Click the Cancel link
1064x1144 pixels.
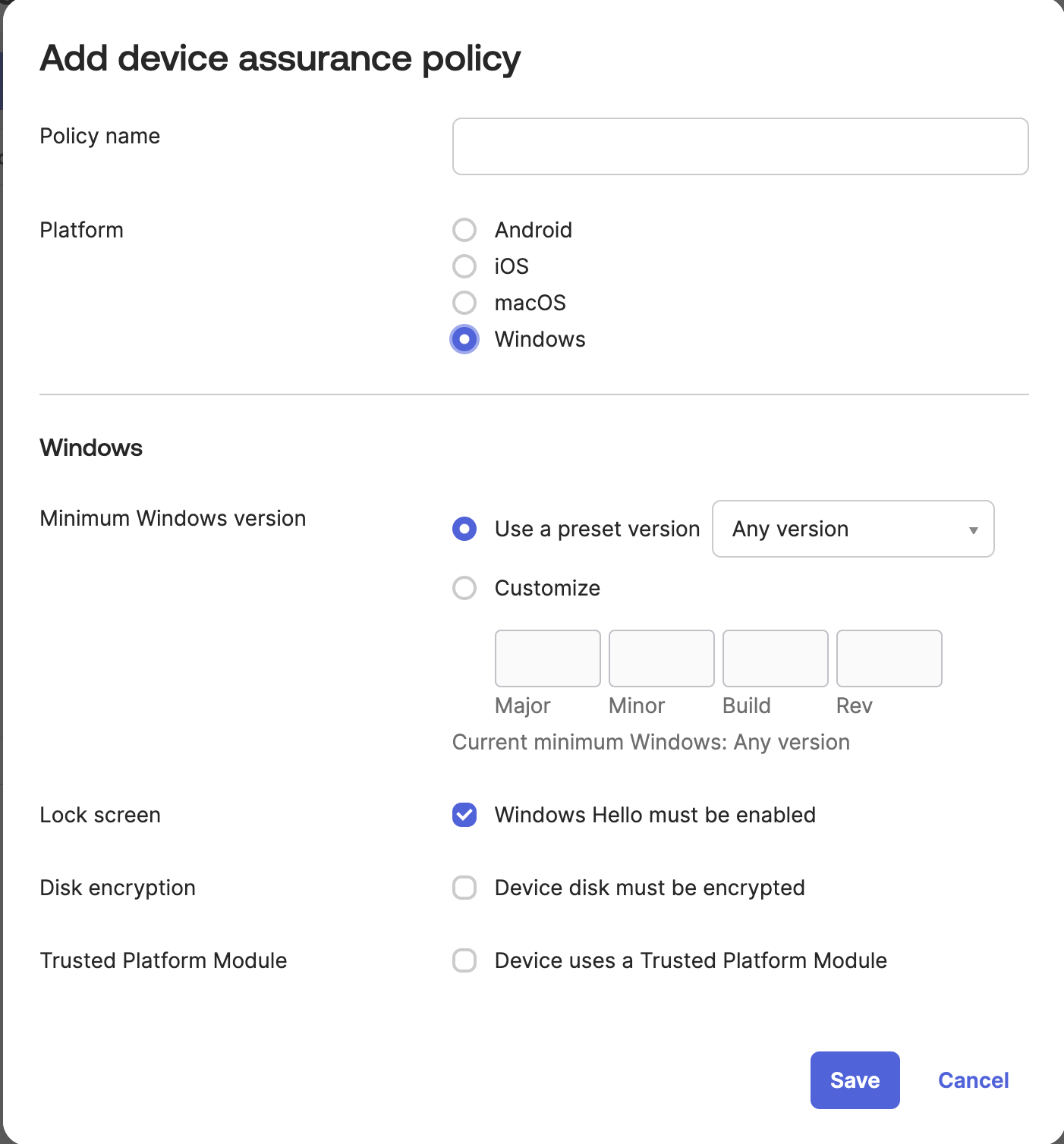pos(973,1080)
